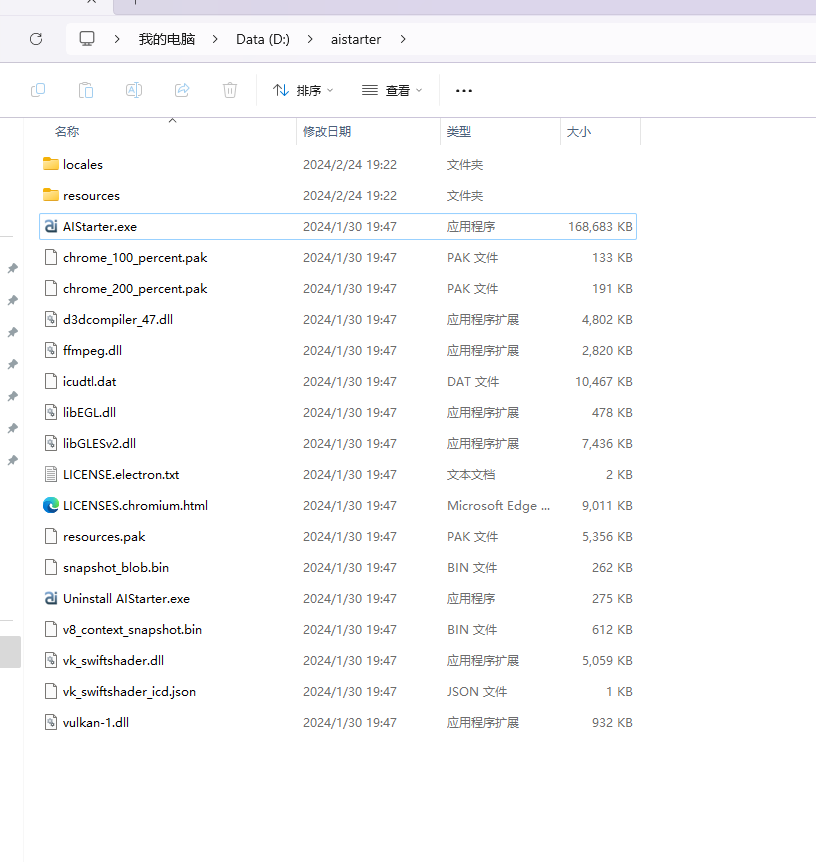Go to 我的电脑 in the breadcrumb

click(x=167, y=39)
